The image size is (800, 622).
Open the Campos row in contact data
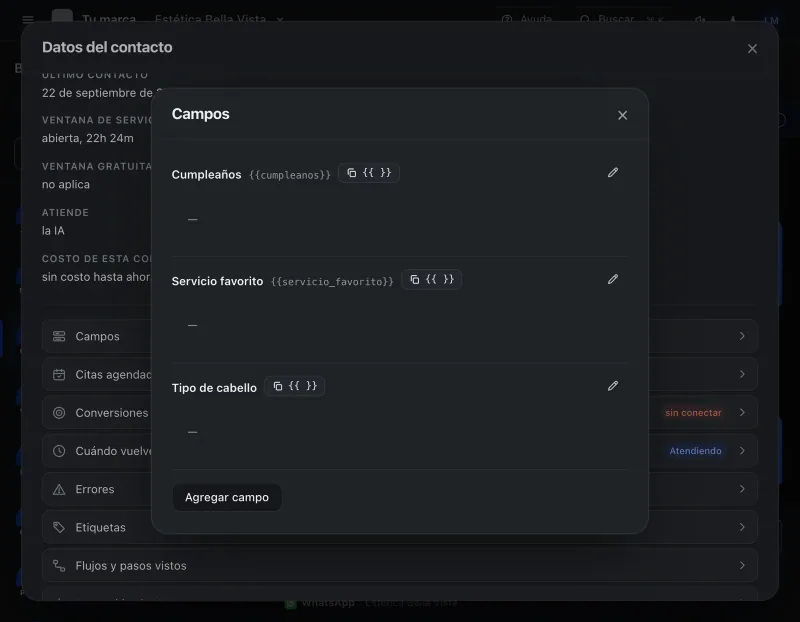(399, 336)
